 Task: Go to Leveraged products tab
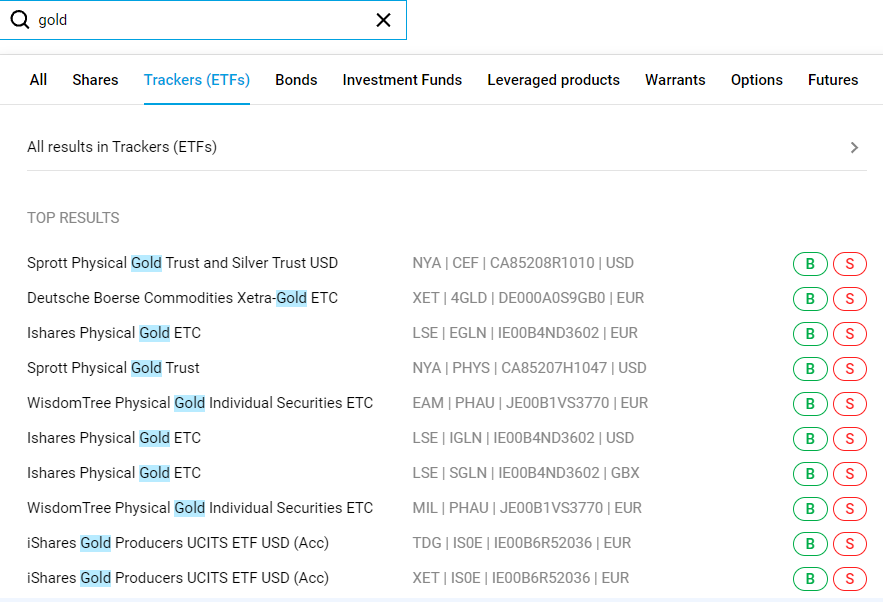click(x=553, y=80)
